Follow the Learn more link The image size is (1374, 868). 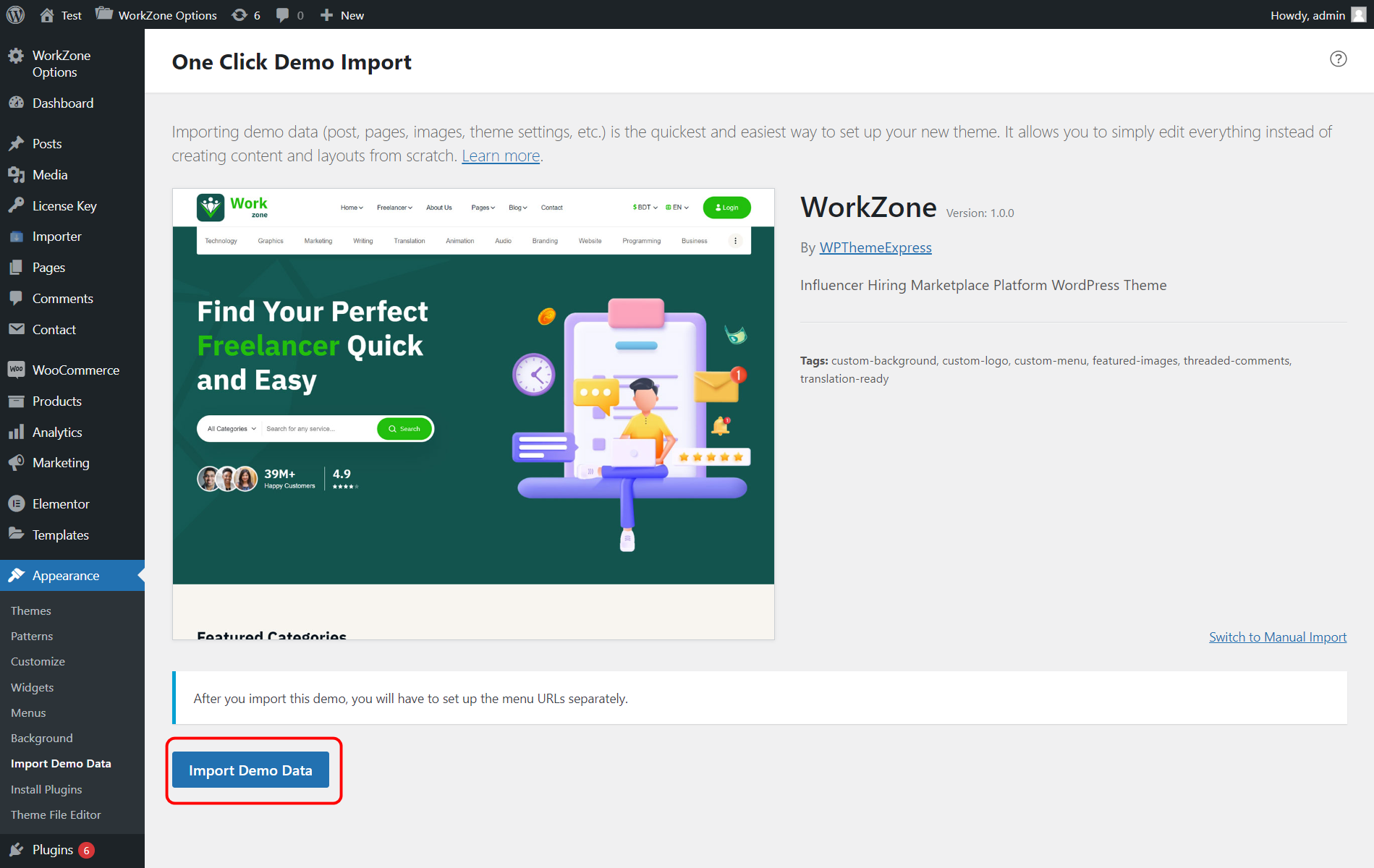coord(501,156)
